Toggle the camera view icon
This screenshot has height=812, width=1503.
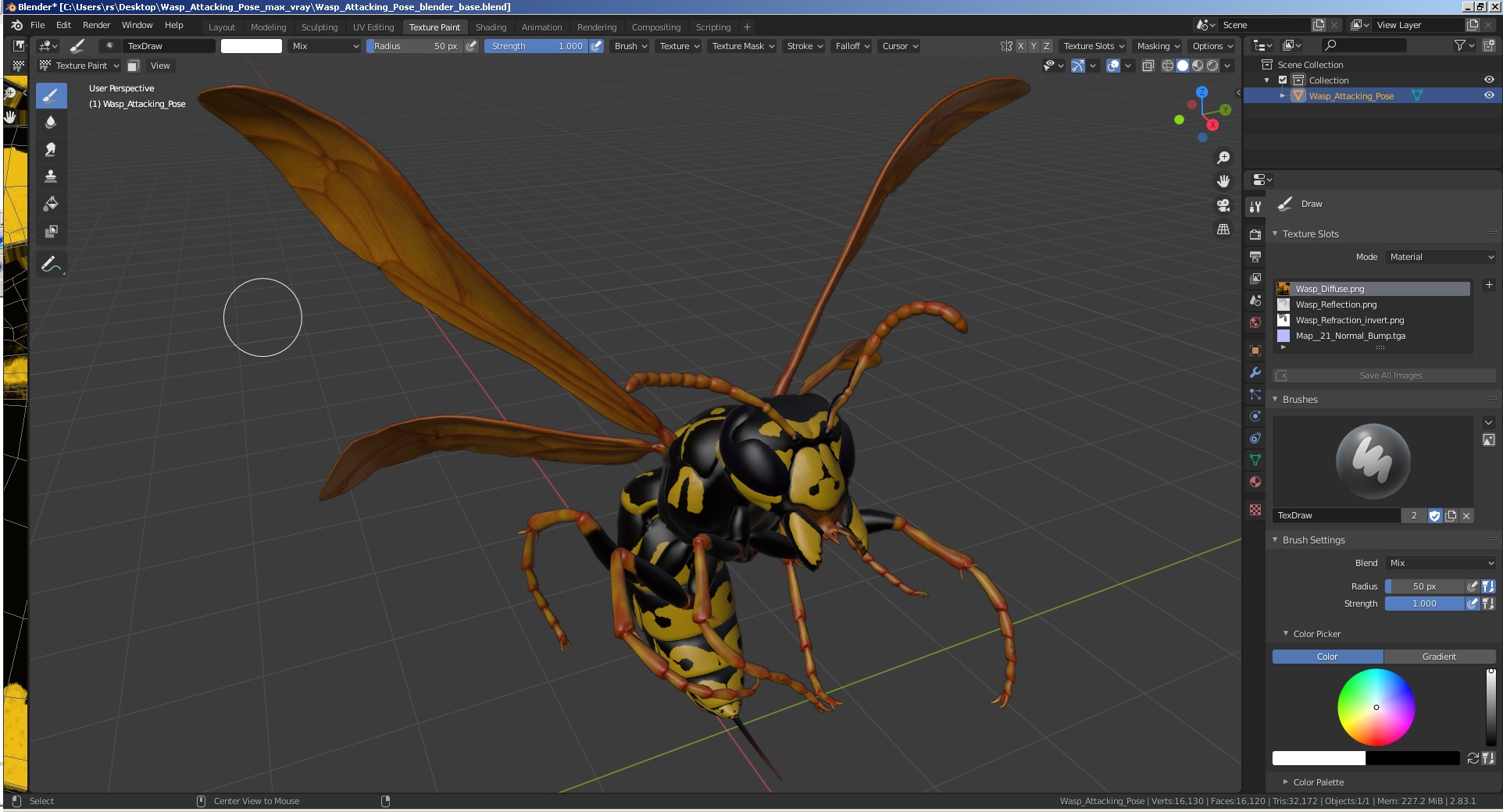coord(1223,205)
